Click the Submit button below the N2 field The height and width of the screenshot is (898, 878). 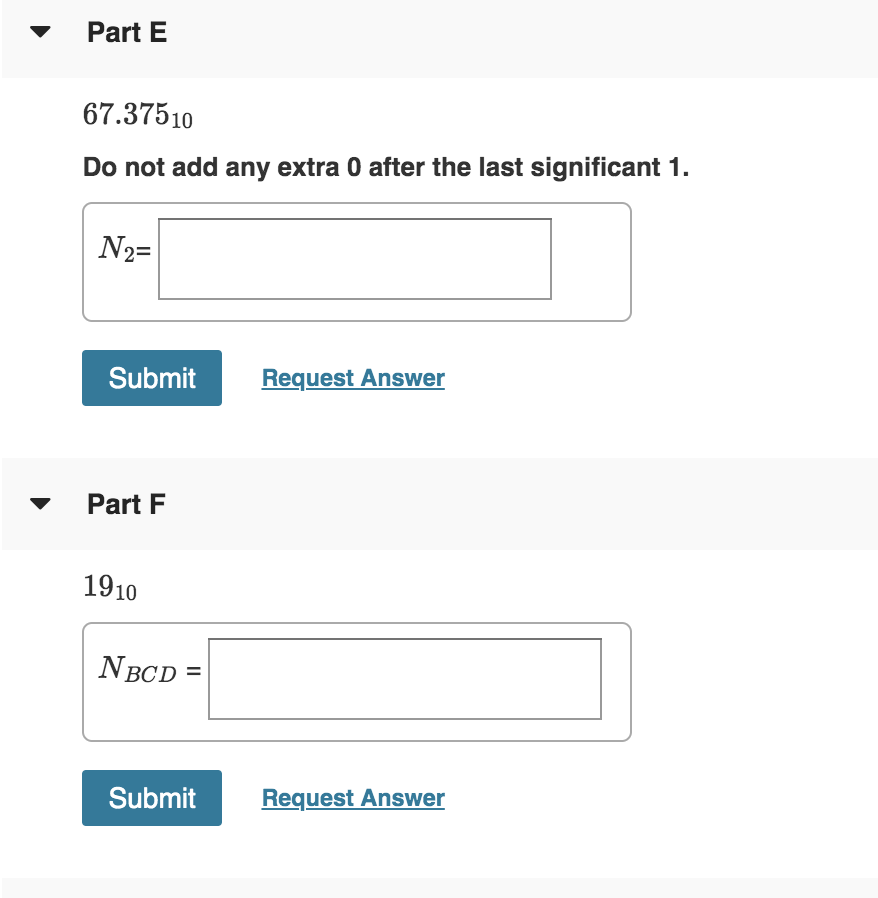[151, 378]
